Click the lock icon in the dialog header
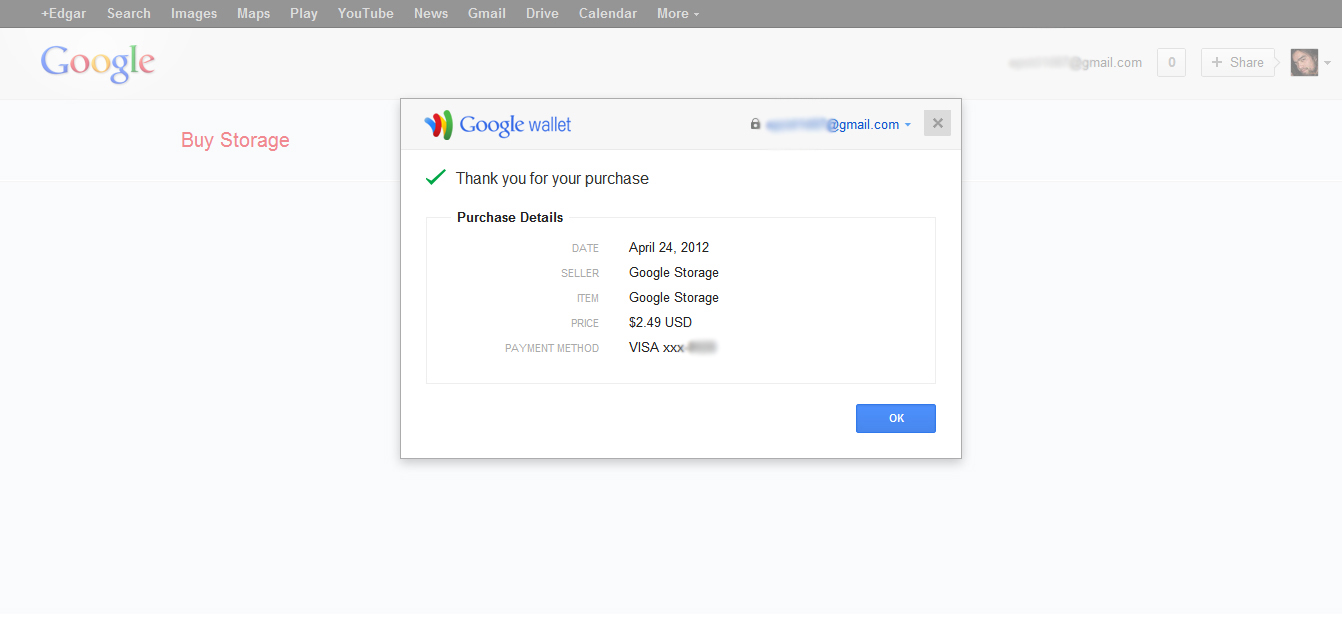 (x=755, y=124)
